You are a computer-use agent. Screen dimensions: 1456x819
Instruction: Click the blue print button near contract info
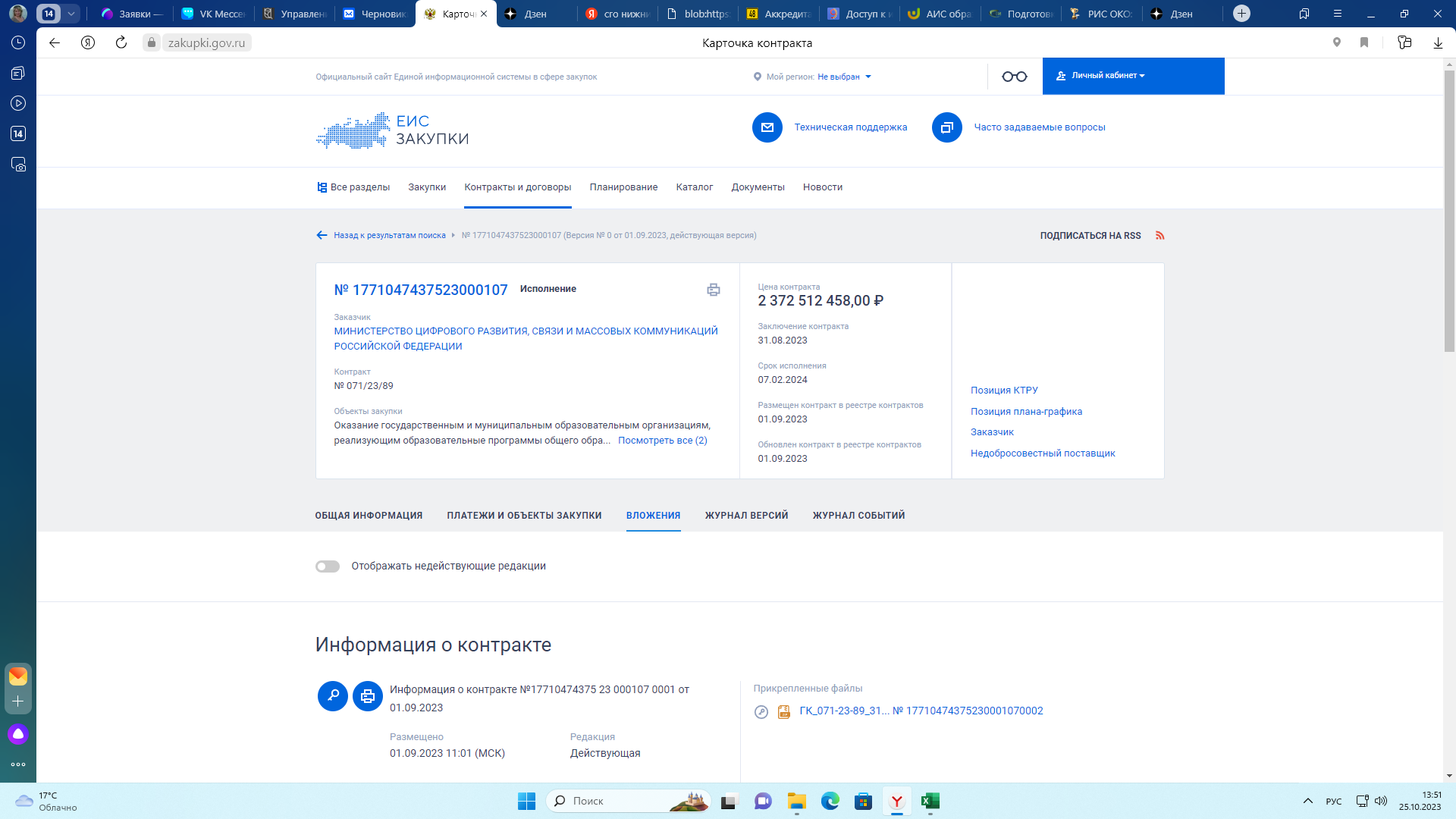[x=368, y=696]
